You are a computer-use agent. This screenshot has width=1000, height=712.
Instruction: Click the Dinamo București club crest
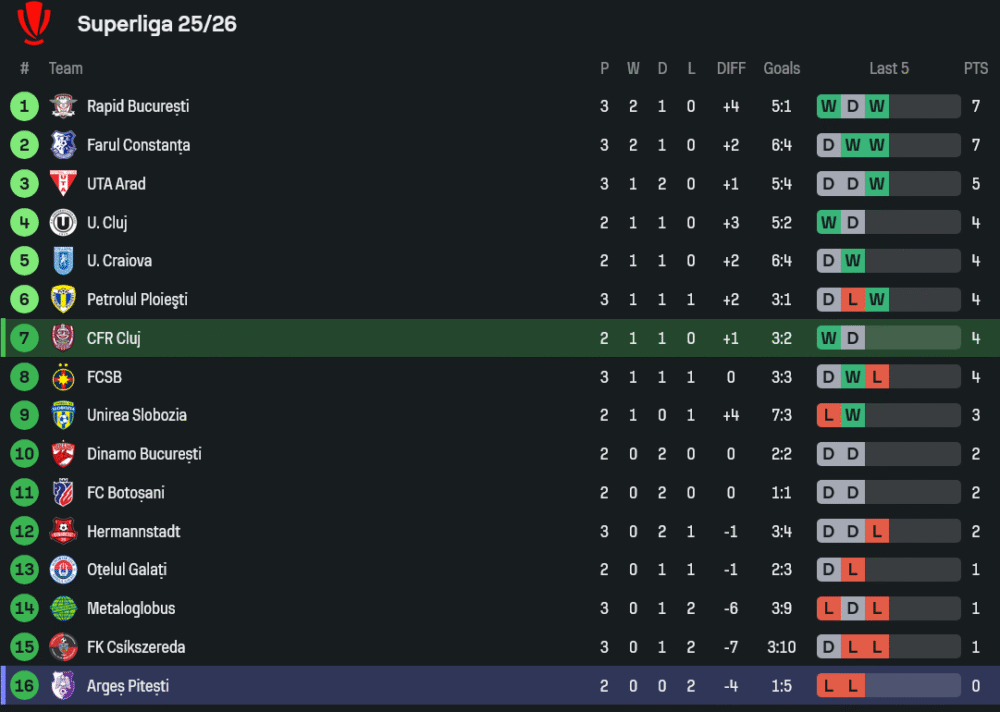[63, 454]
